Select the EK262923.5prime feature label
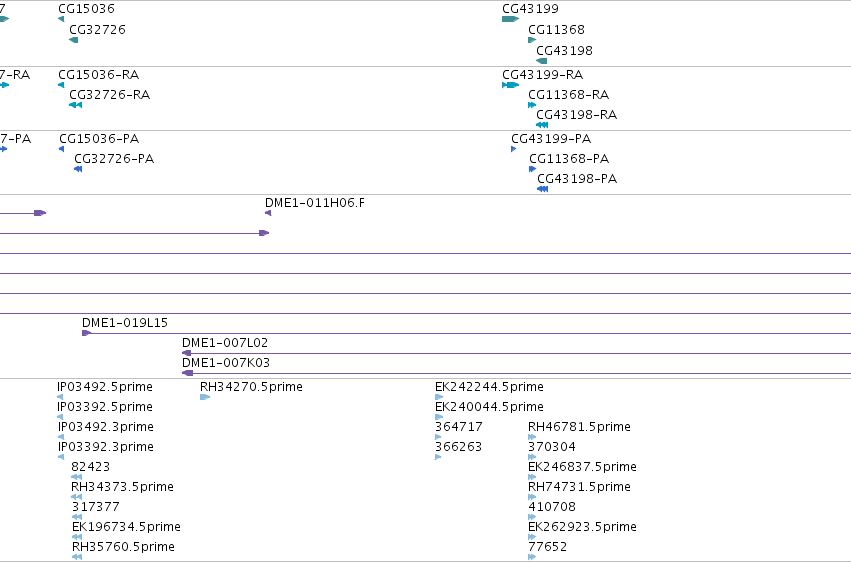This screenshot has height=562, width=851. 582,527
